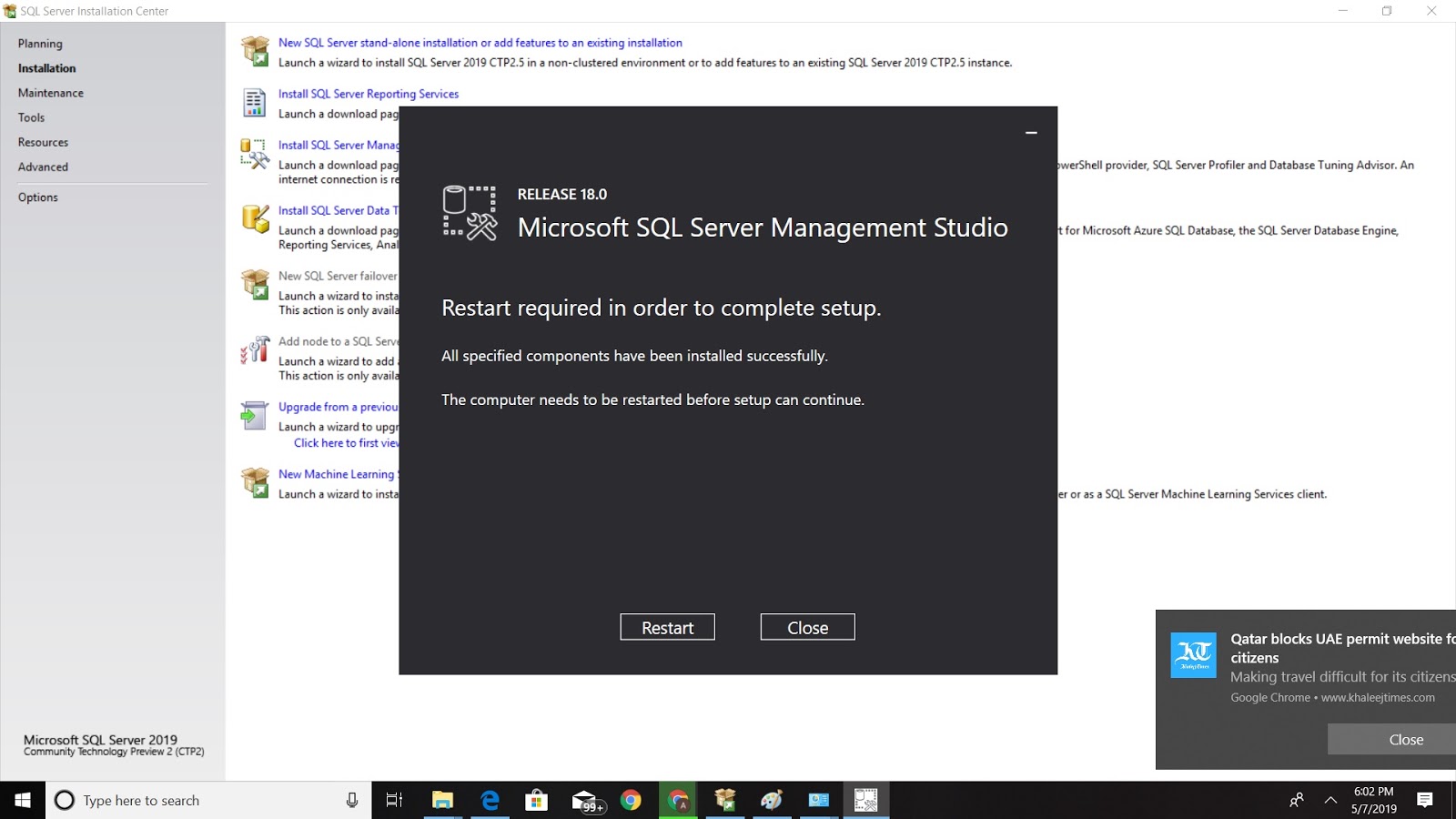
Task: Click Upgrade from a previous version link
Action: pos(339,407)
